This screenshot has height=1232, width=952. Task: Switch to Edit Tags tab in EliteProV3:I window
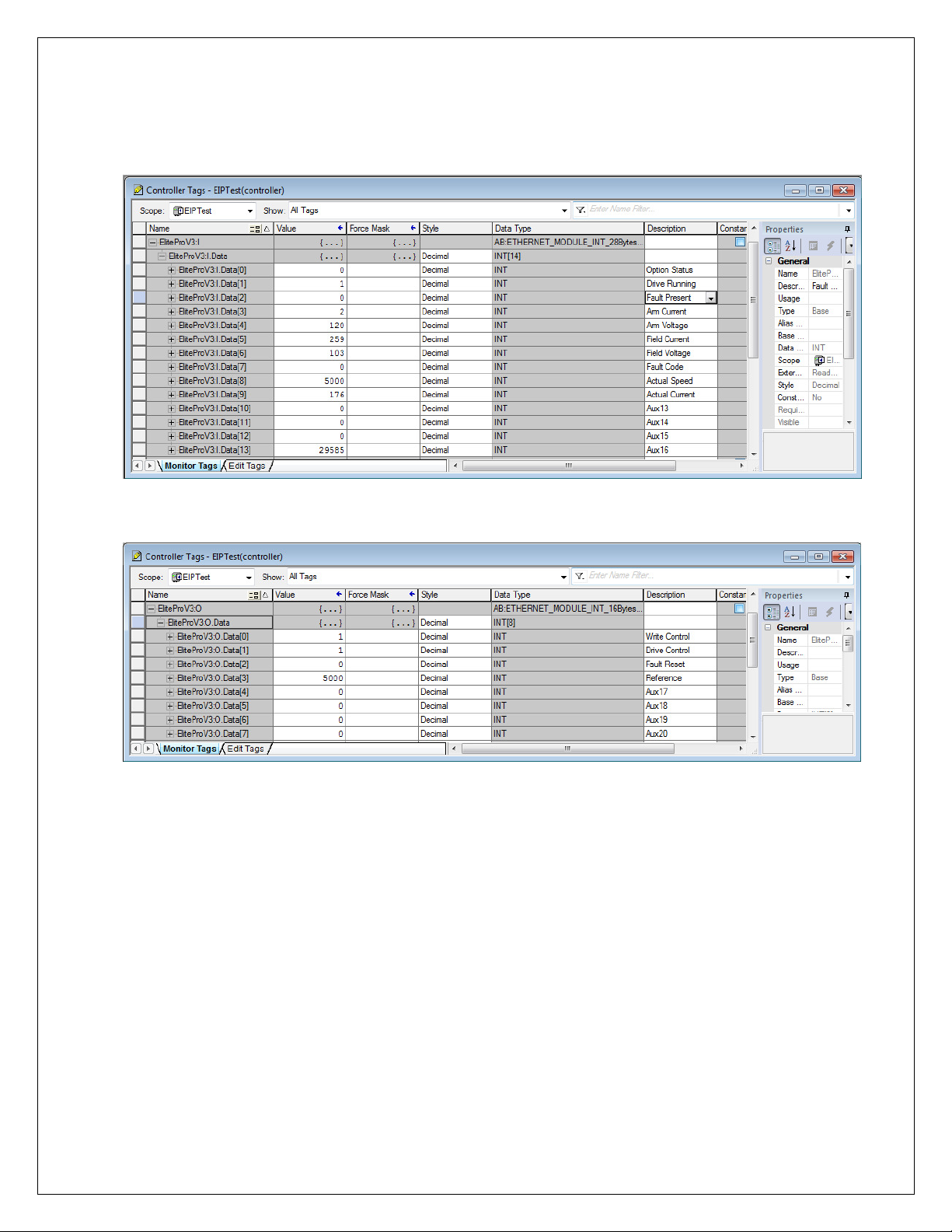[x=246, y=466]
